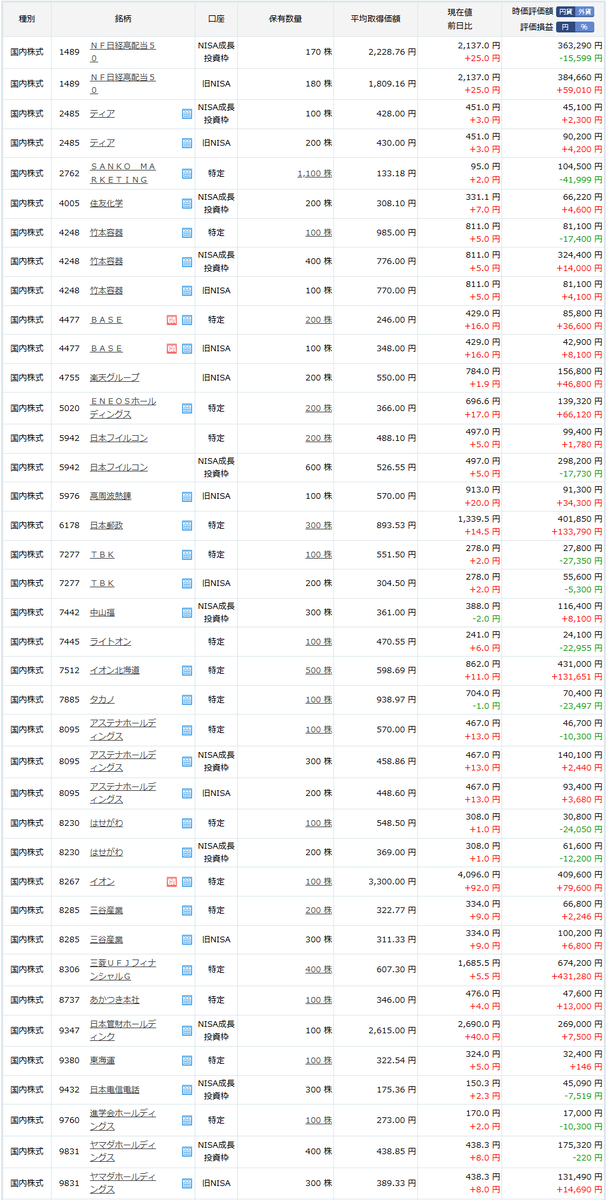This screenshot has width=607, height=1200.
Task: Click blue memo icon on イオン 8267 row
Action: coord(187,882)
